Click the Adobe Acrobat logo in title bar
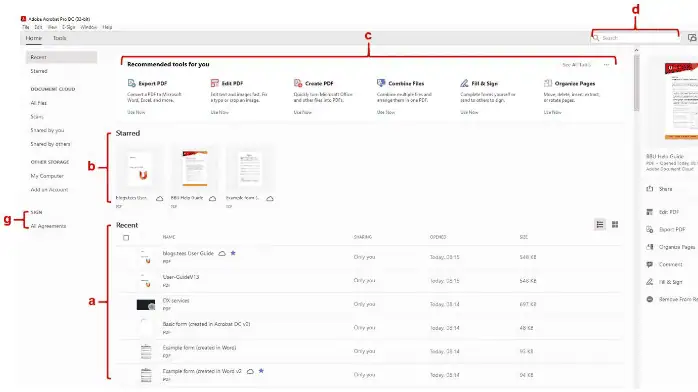This screenshot has width=698, height=392. 23,19
